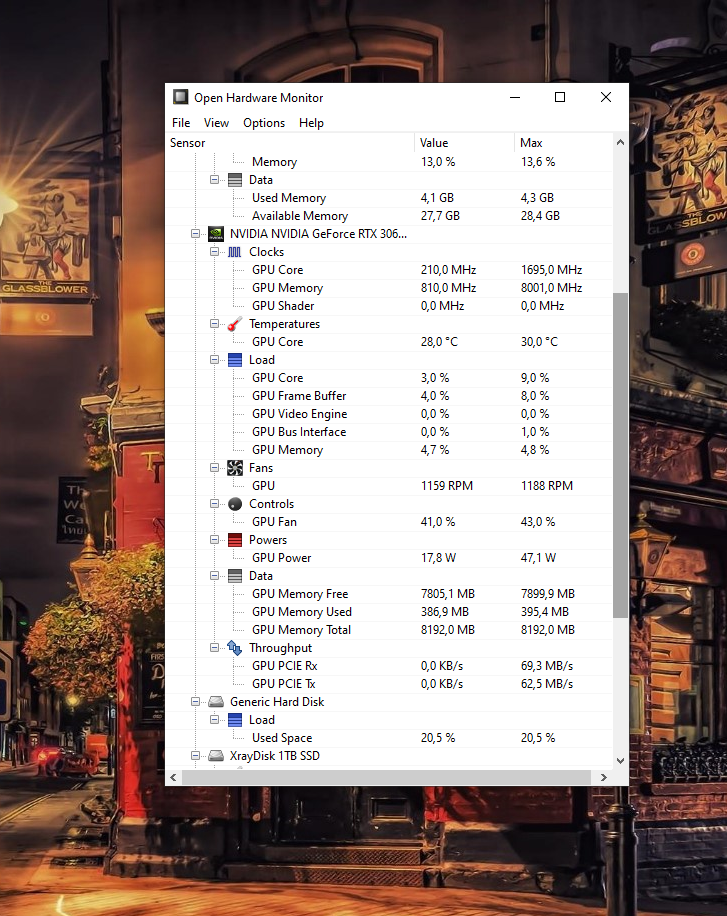Screen dimensions: 727x916
Task: Select the GPU Memory clock row showing 810,0 MHz
Action: (389, 288)
